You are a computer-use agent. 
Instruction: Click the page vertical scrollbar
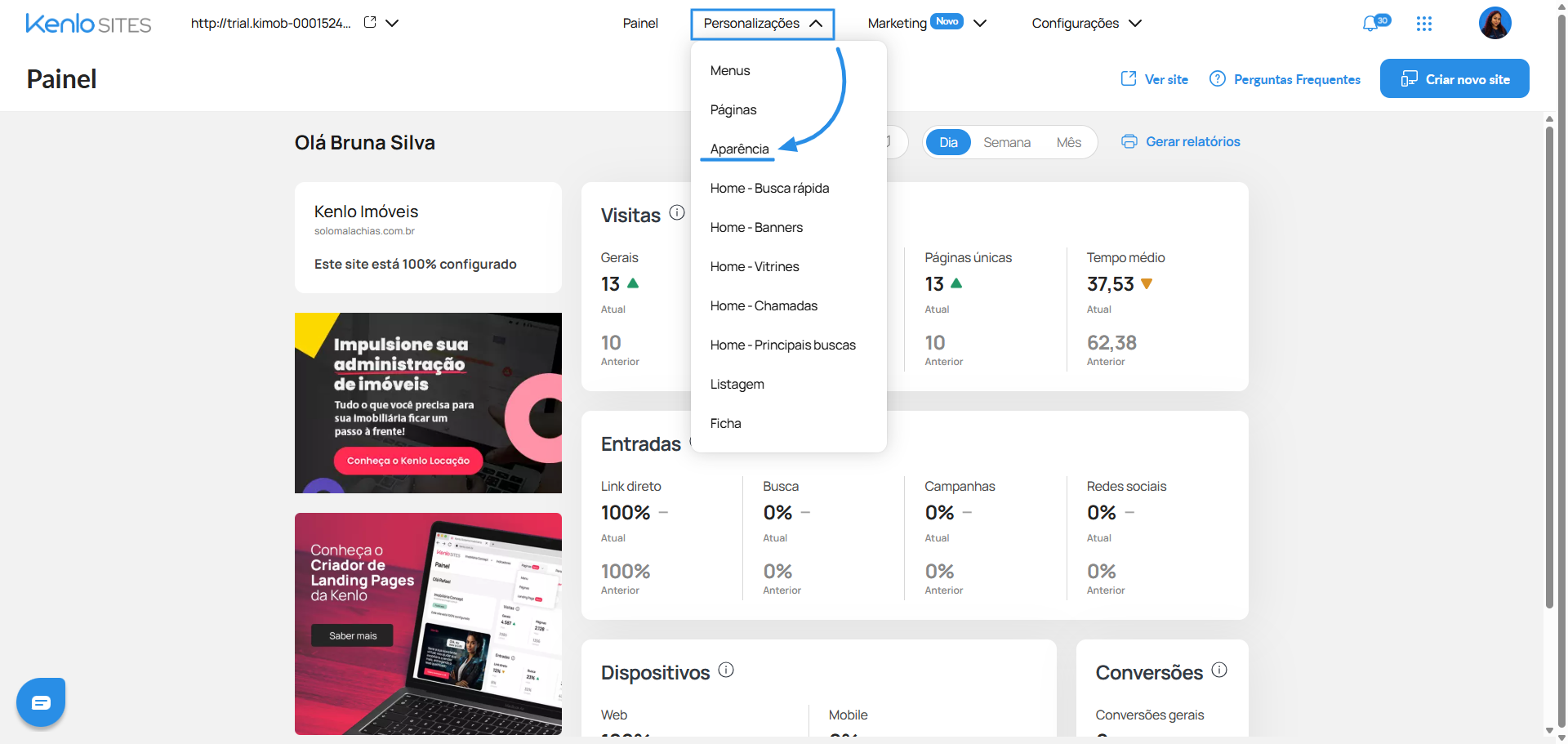click(x=1549, y=368)
